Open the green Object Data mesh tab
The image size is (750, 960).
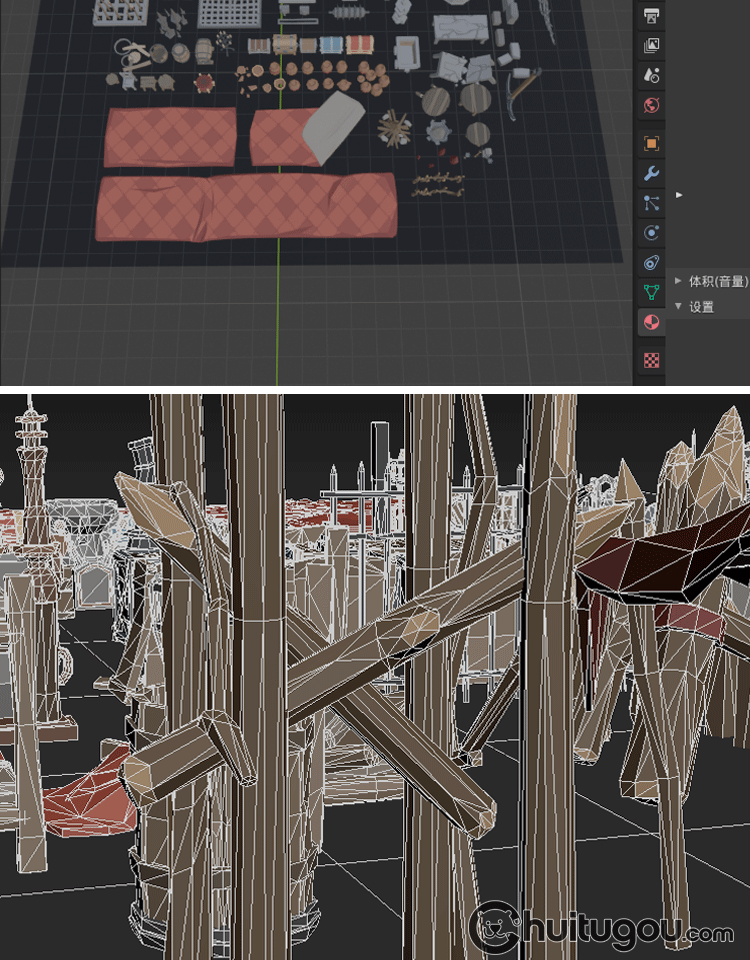point(651,292)
